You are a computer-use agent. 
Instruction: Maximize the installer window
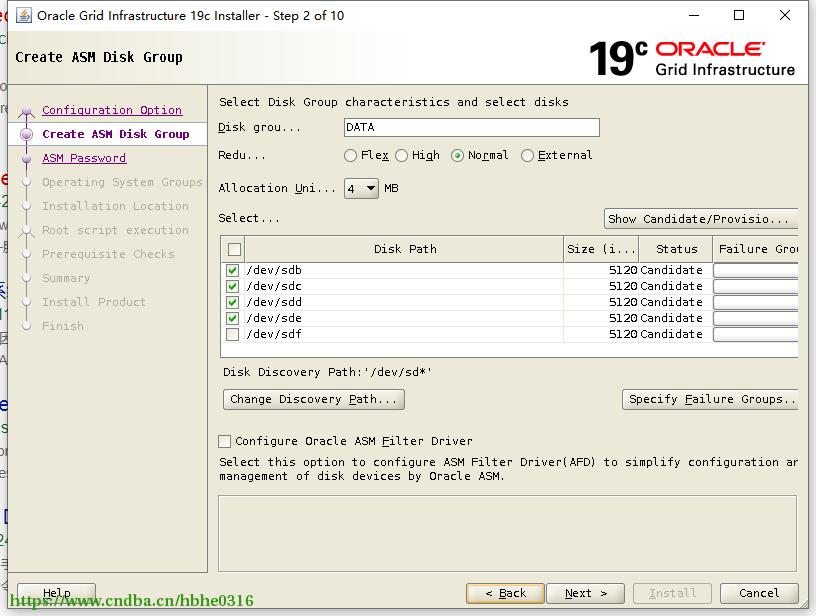click(739, 16)
